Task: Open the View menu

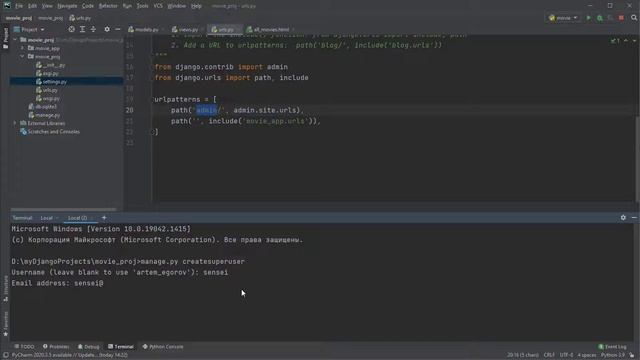Action: pos(47,6)
